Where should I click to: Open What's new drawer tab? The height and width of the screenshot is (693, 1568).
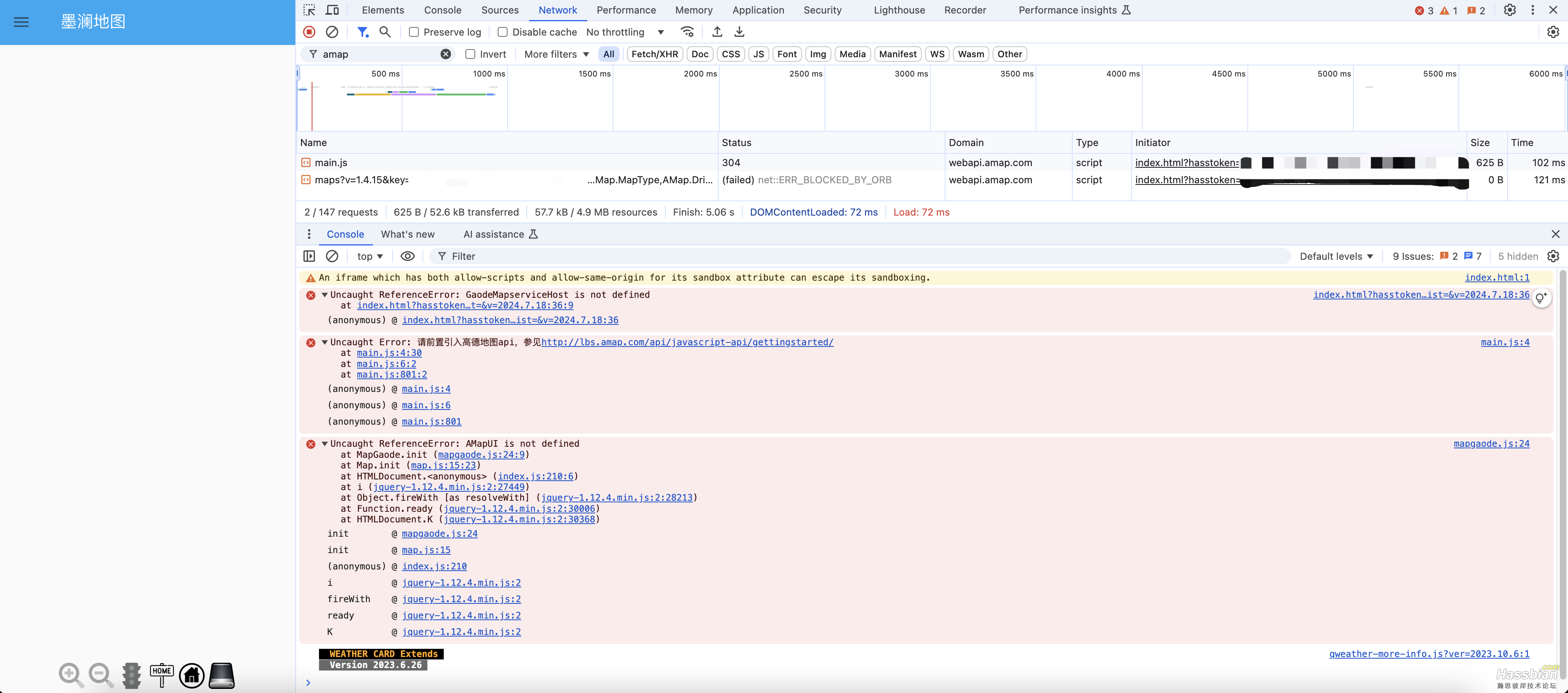tap(408, 234)
